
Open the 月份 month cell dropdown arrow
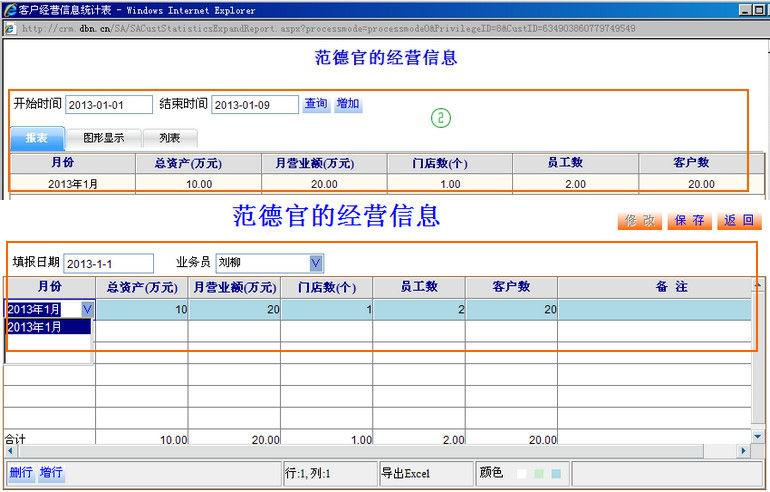tap(87, 310)
